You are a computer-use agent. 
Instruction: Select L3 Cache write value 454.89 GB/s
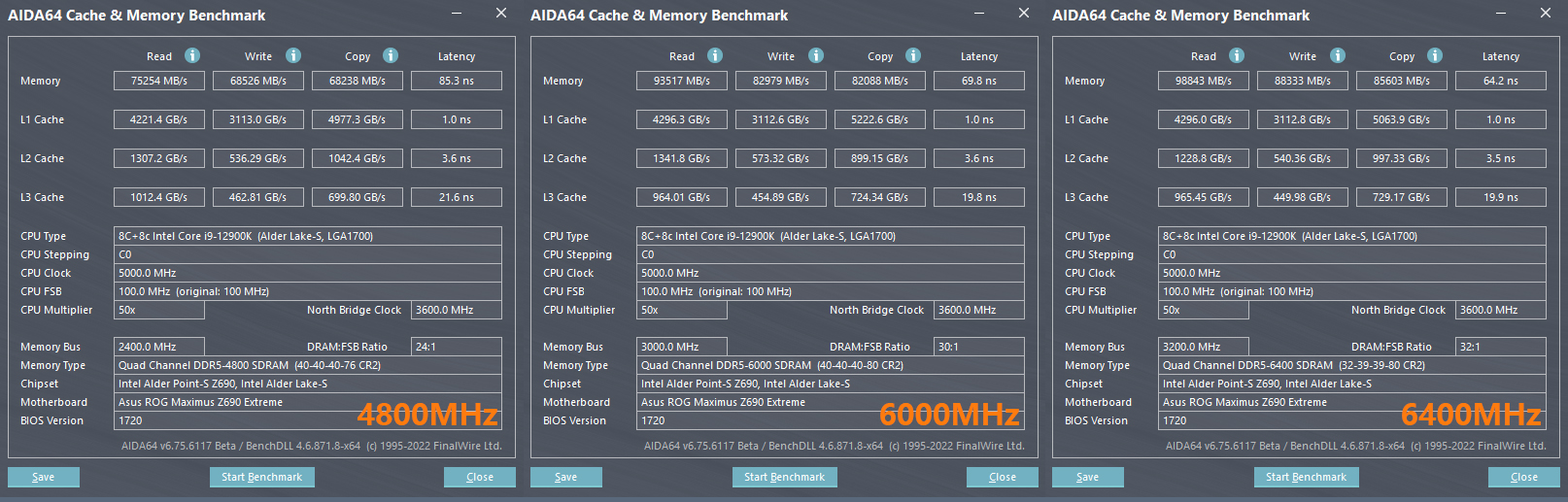click(781, 197)
